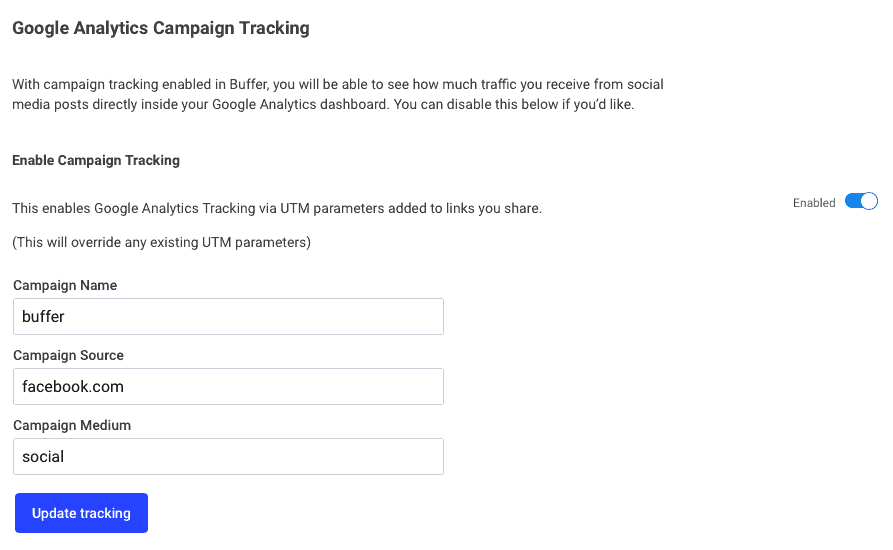893x550 pixels.
Task: Click the Enable Campaign Tracking subheading
Action: tap(96, 161)
